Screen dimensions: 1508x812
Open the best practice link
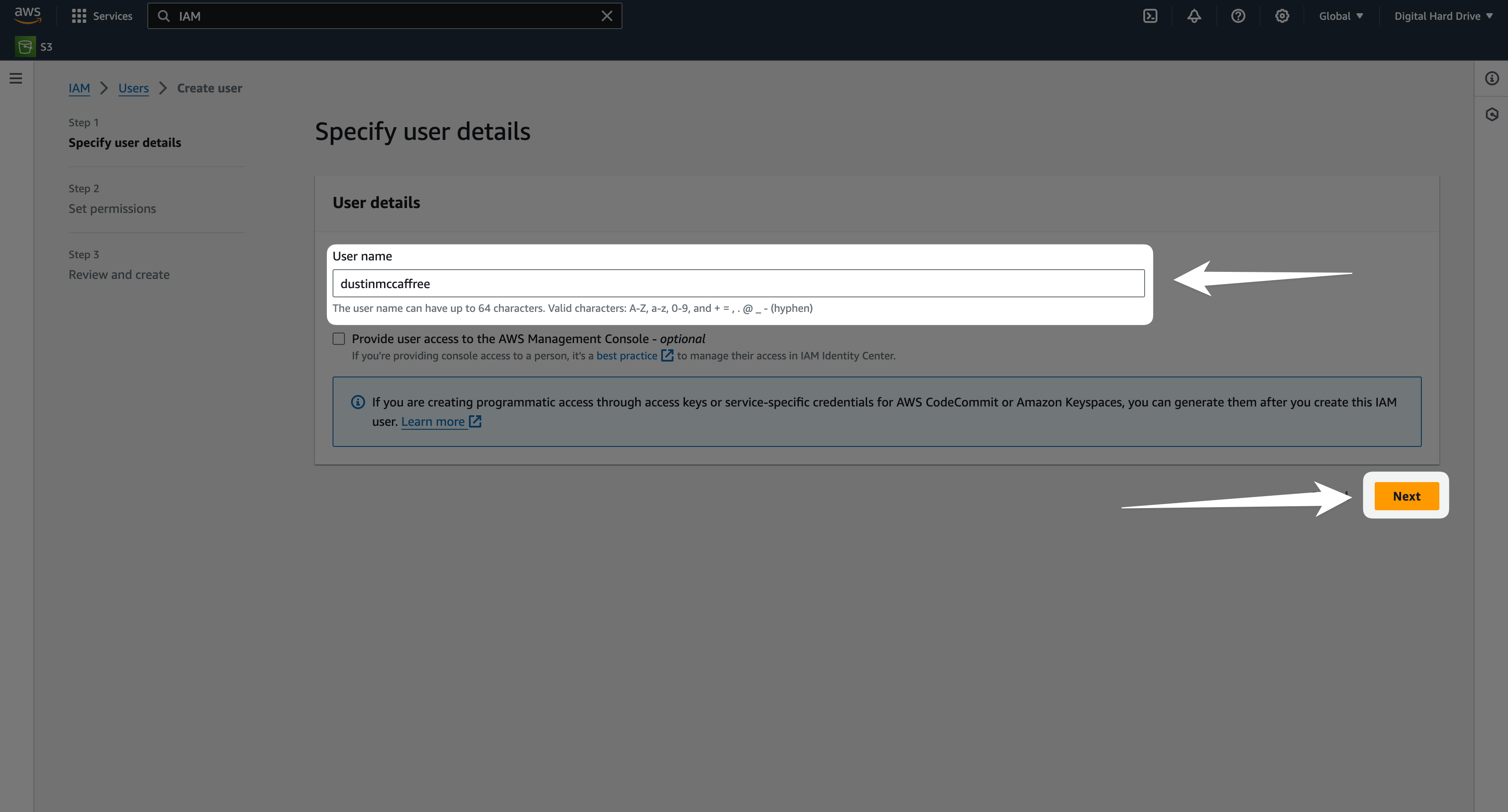point(626,355)
